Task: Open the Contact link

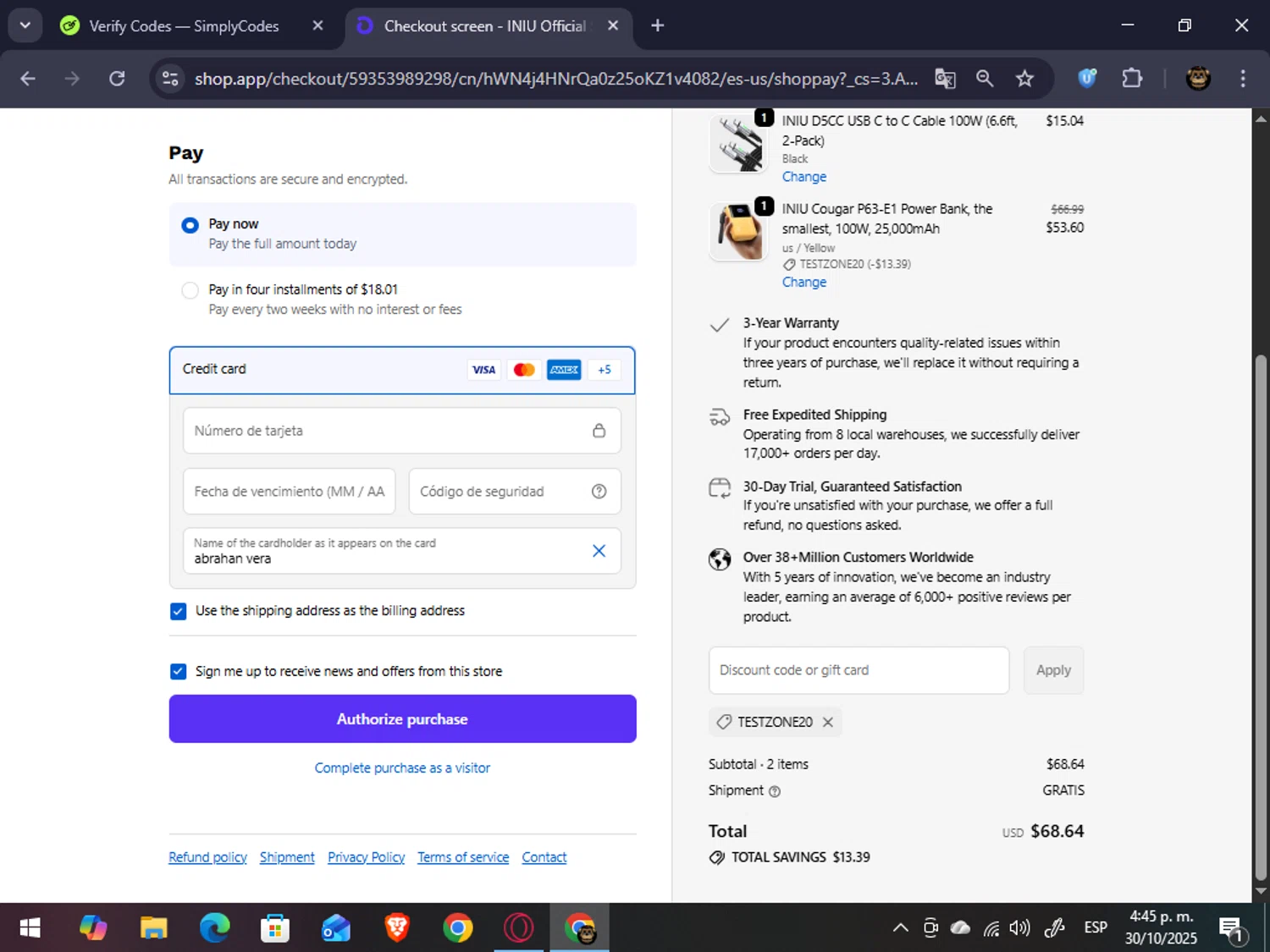Action: point(544,857)
